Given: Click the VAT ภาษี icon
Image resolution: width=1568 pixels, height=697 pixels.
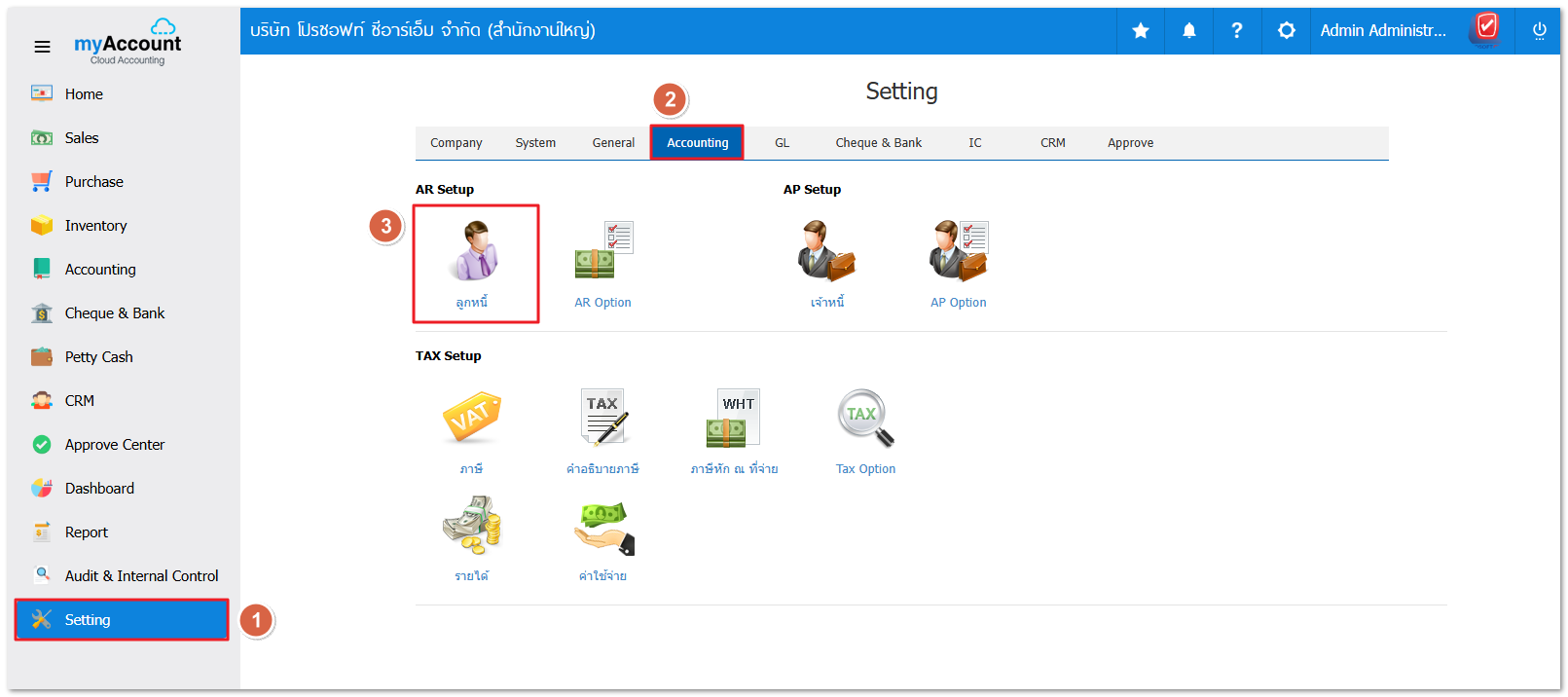Looking at the screenshot, I should (471, 419).
